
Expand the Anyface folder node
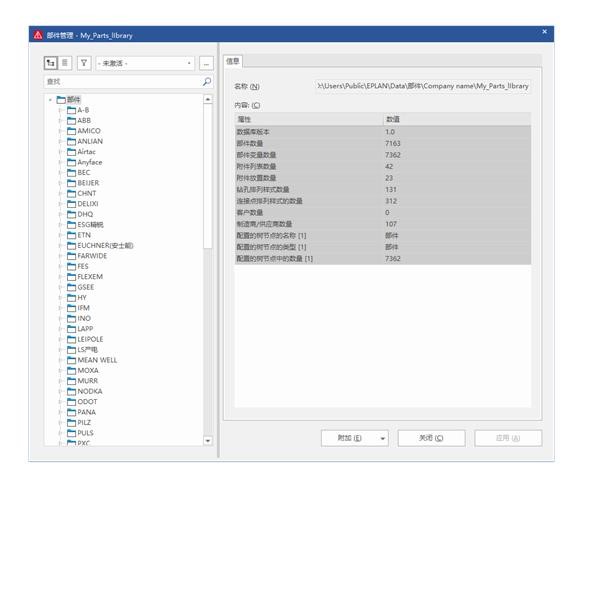(x=60, y=162)
